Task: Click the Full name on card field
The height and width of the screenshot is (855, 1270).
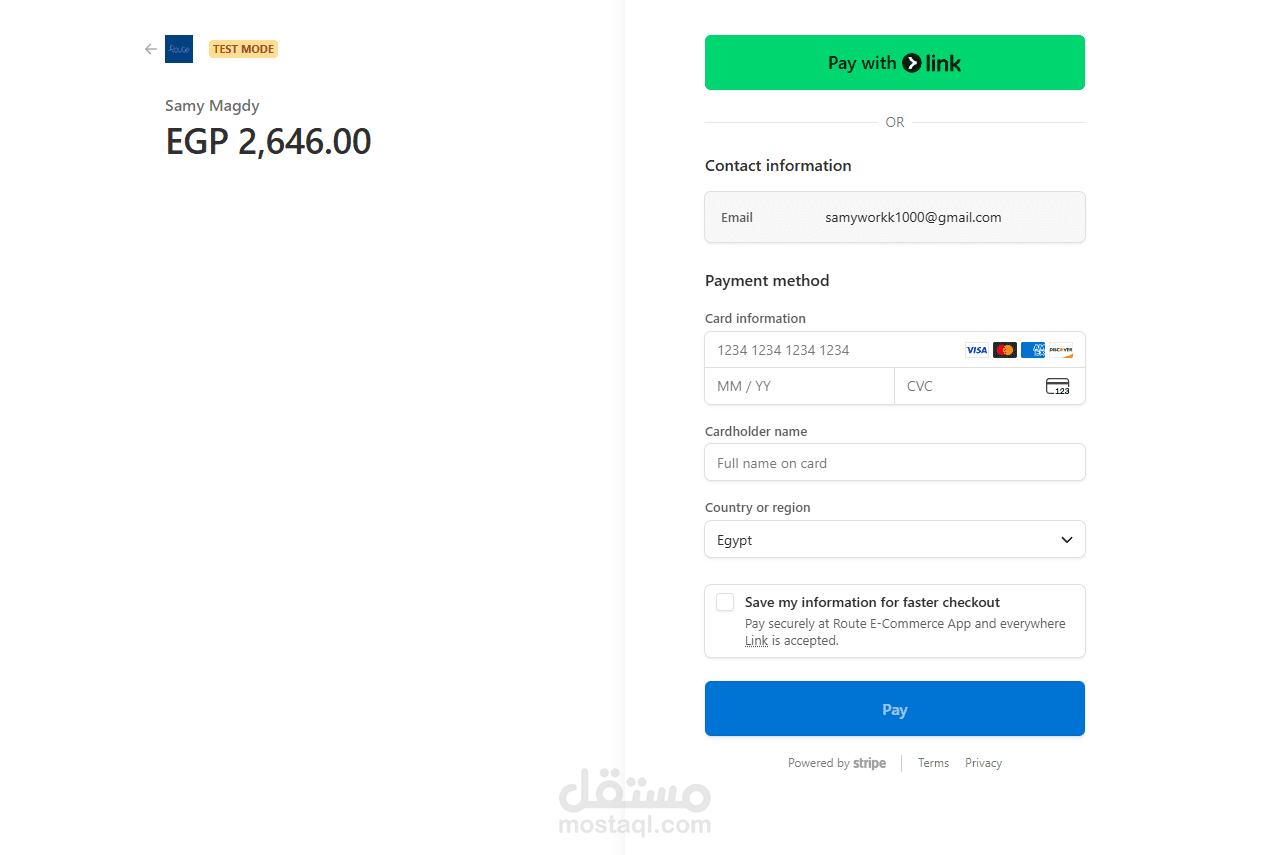Action: (x=894, y=463)
